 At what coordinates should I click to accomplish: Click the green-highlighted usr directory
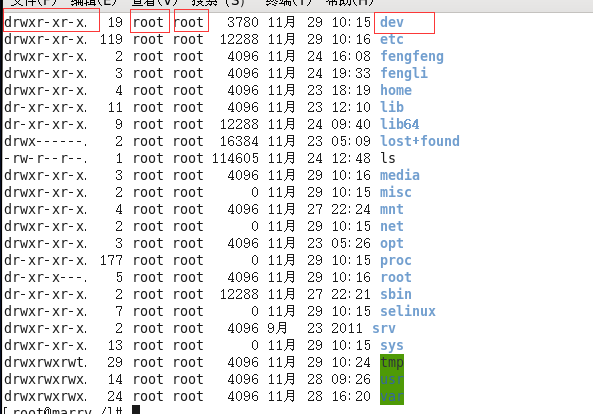[x=392, y=380]
